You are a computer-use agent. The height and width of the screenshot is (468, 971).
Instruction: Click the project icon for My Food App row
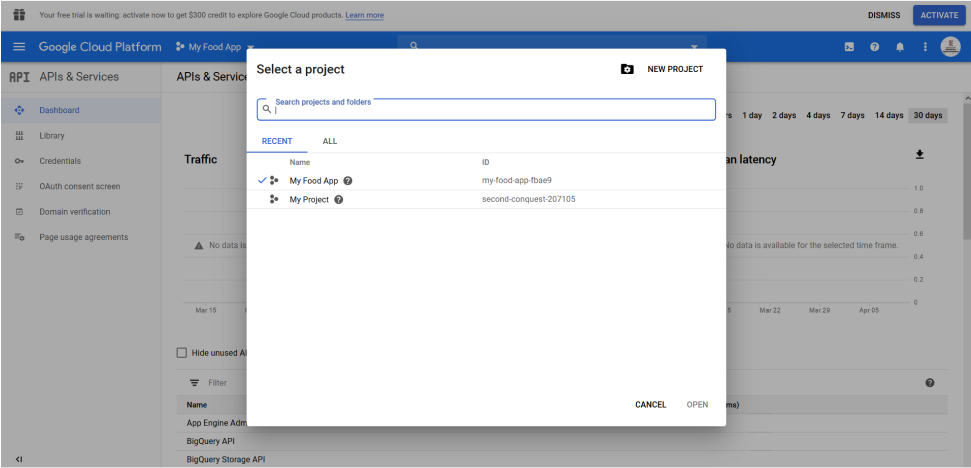[274, 181]
